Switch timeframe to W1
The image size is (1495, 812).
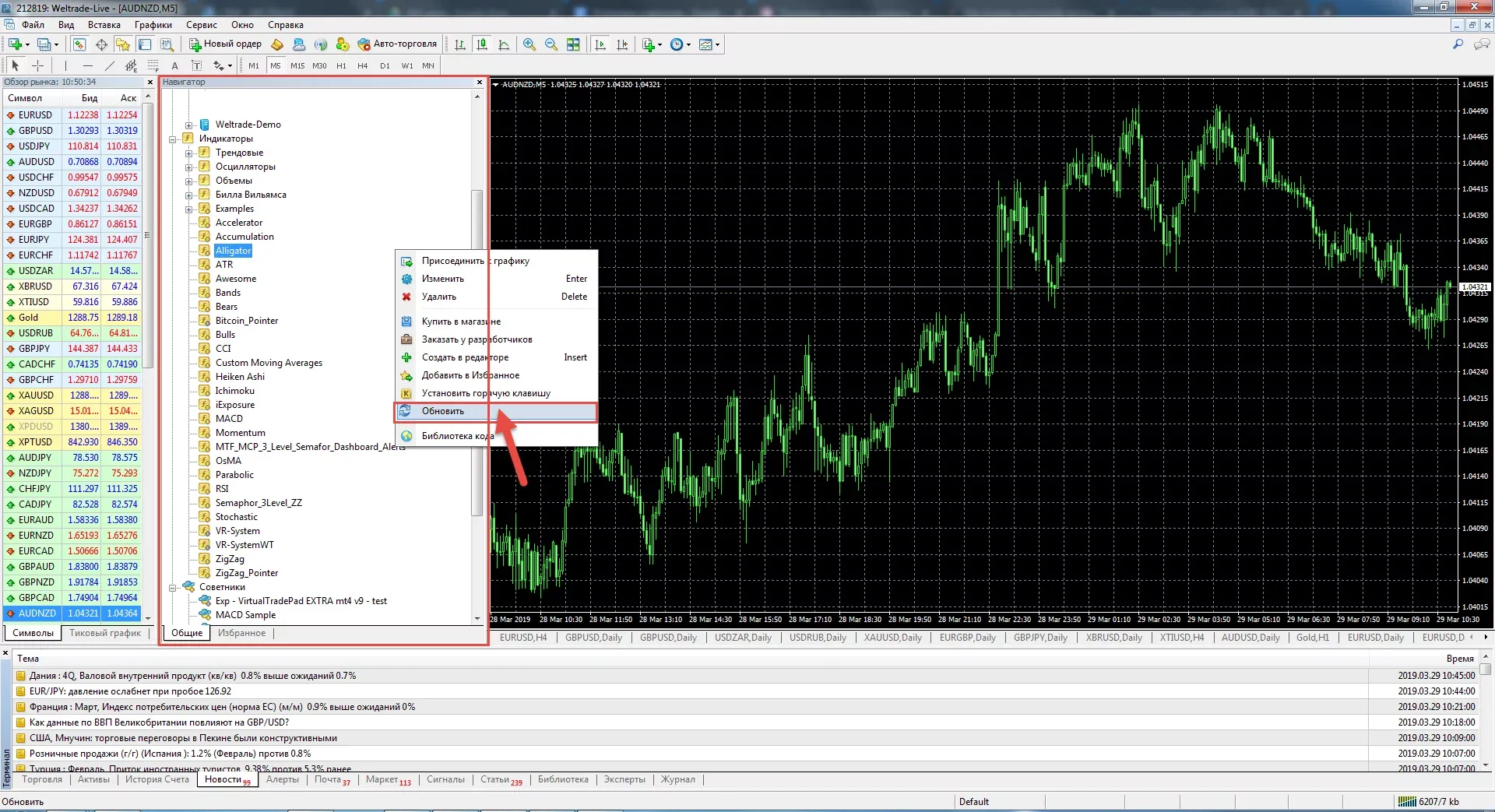coord(406,65)
